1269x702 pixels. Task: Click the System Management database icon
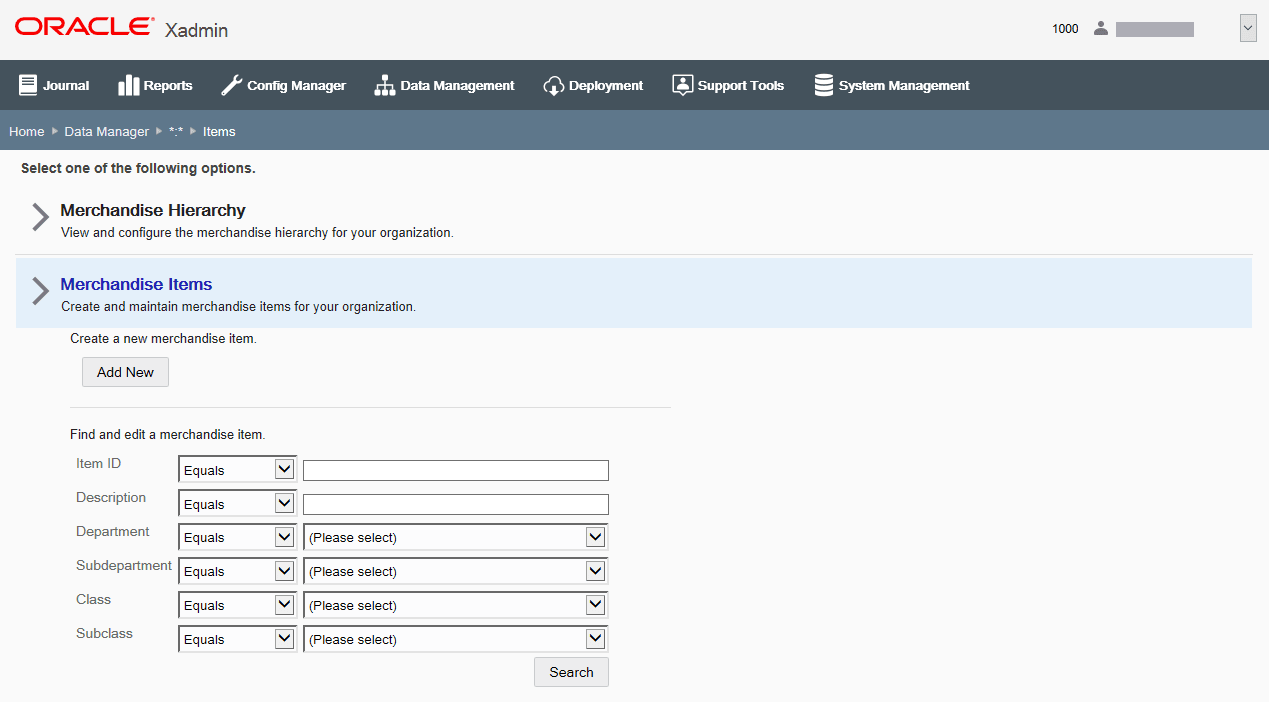click(824, 85)
